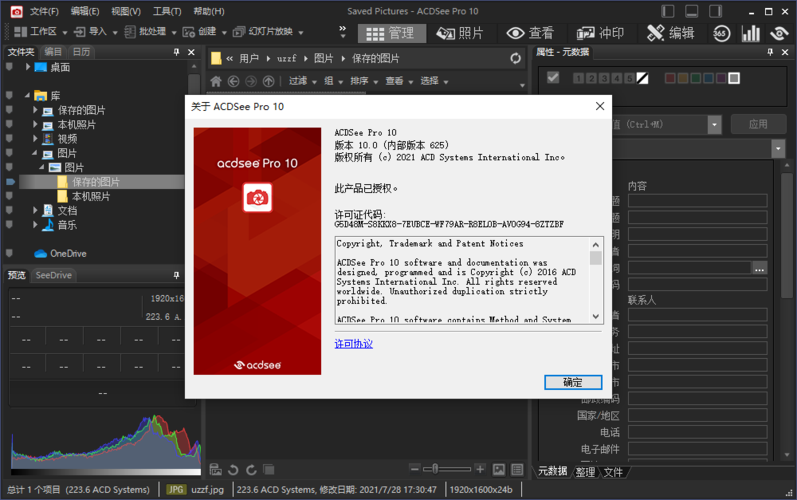Viewport: 797px width, 500px height.
Task: Toggle easy-select marker beside 桌面
Action: (x=9, y=67)
